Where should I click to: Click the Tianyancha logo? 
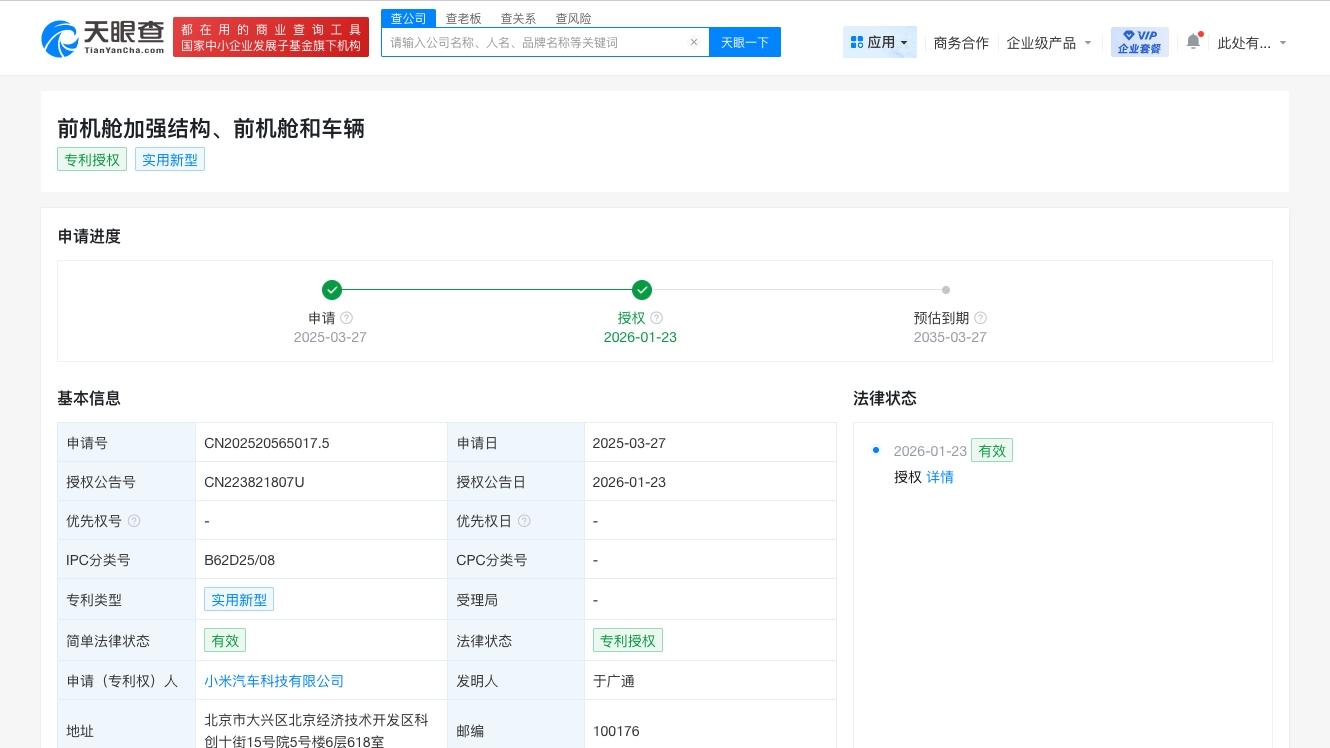[x=100, y=38]
